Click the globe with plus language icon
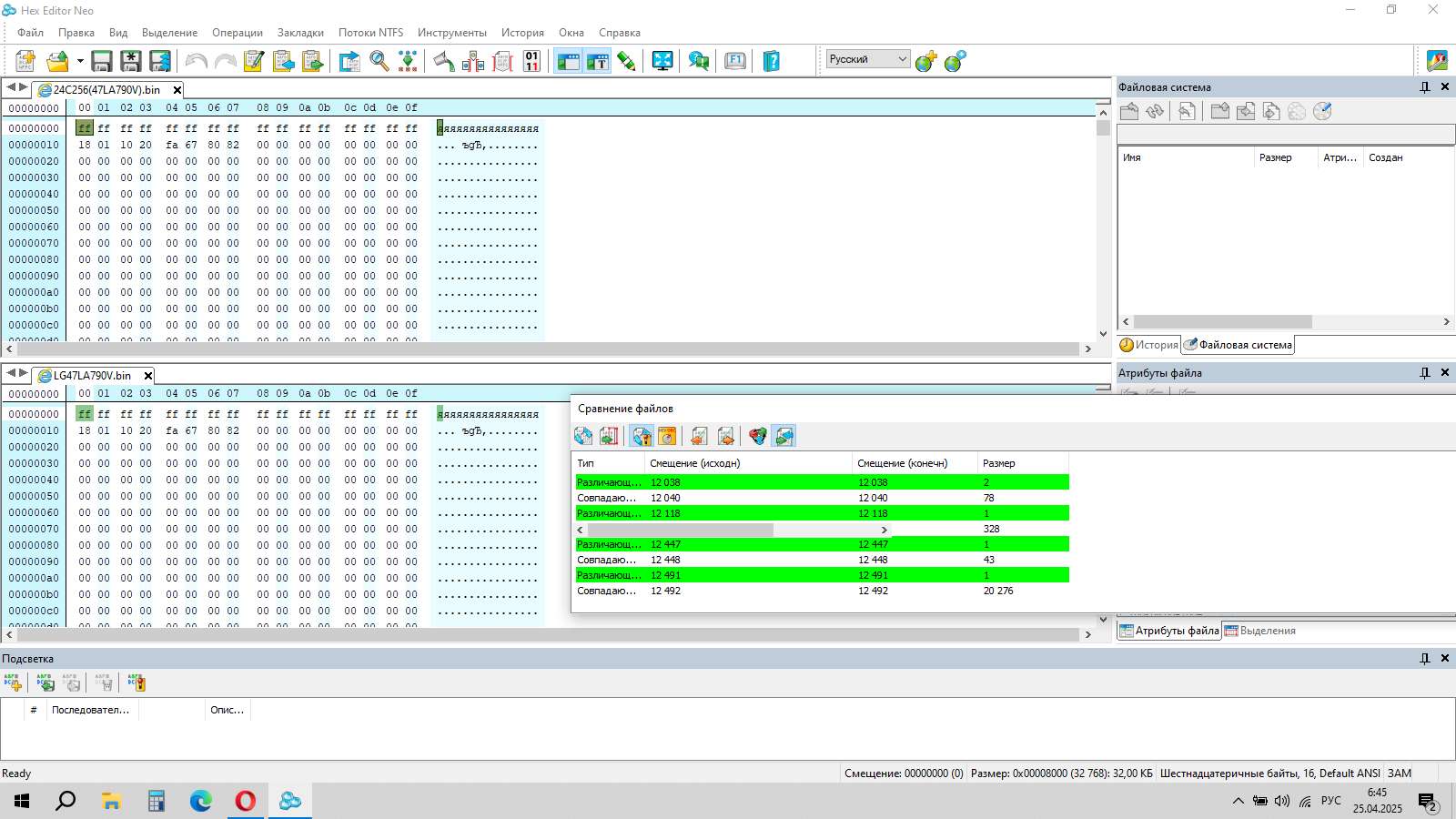This screenshot has height=819, width=1456. click(926, 61)
